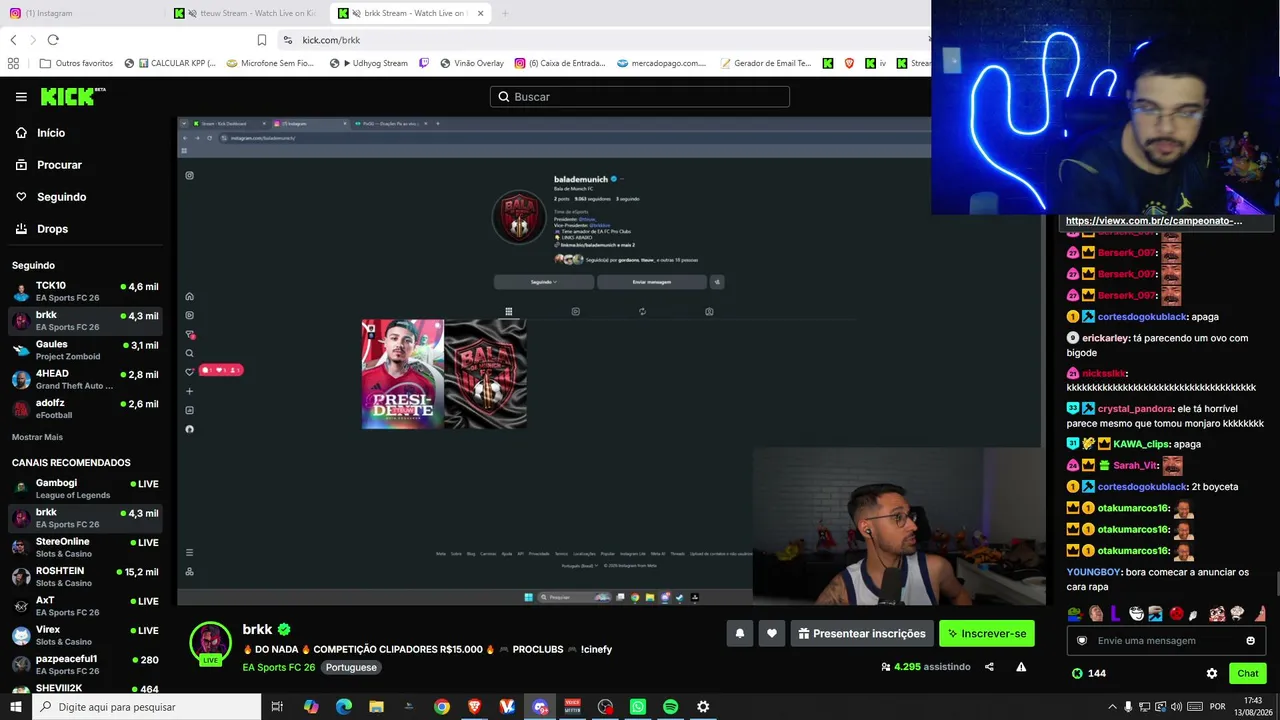Click the Envie uma mensagem chat input
The height and width of the screenshot is (720, 1280).
click(1166, 641)
